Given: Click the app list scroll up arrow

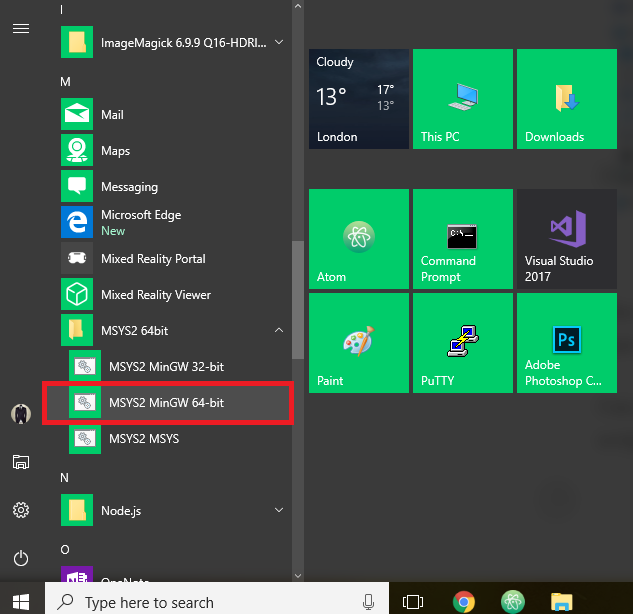Looking at the screenshot, I should click(298, 6).
